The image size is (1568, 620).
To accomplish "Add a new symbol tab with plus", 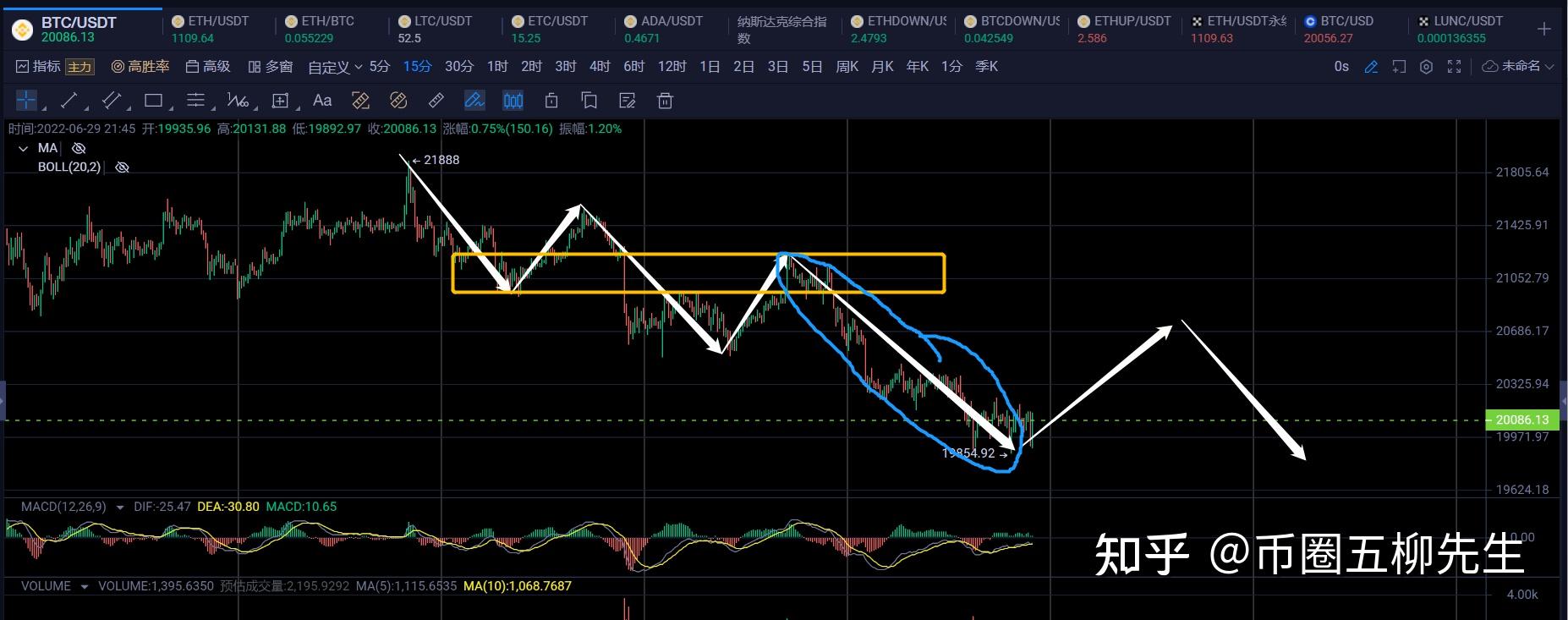I will pos(1543,30).
